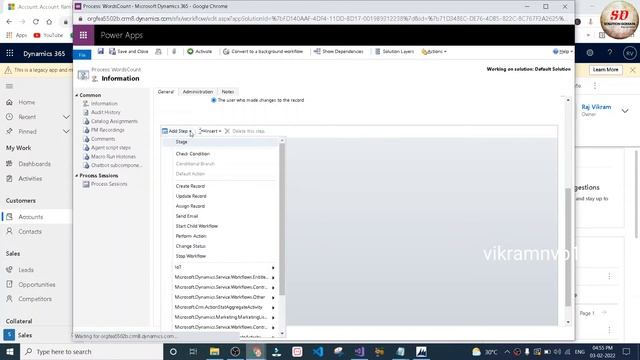Viewport: 640px width, 360px height.
Task: Expand Raj Vikram owner chevron
Action: (625, 111)
